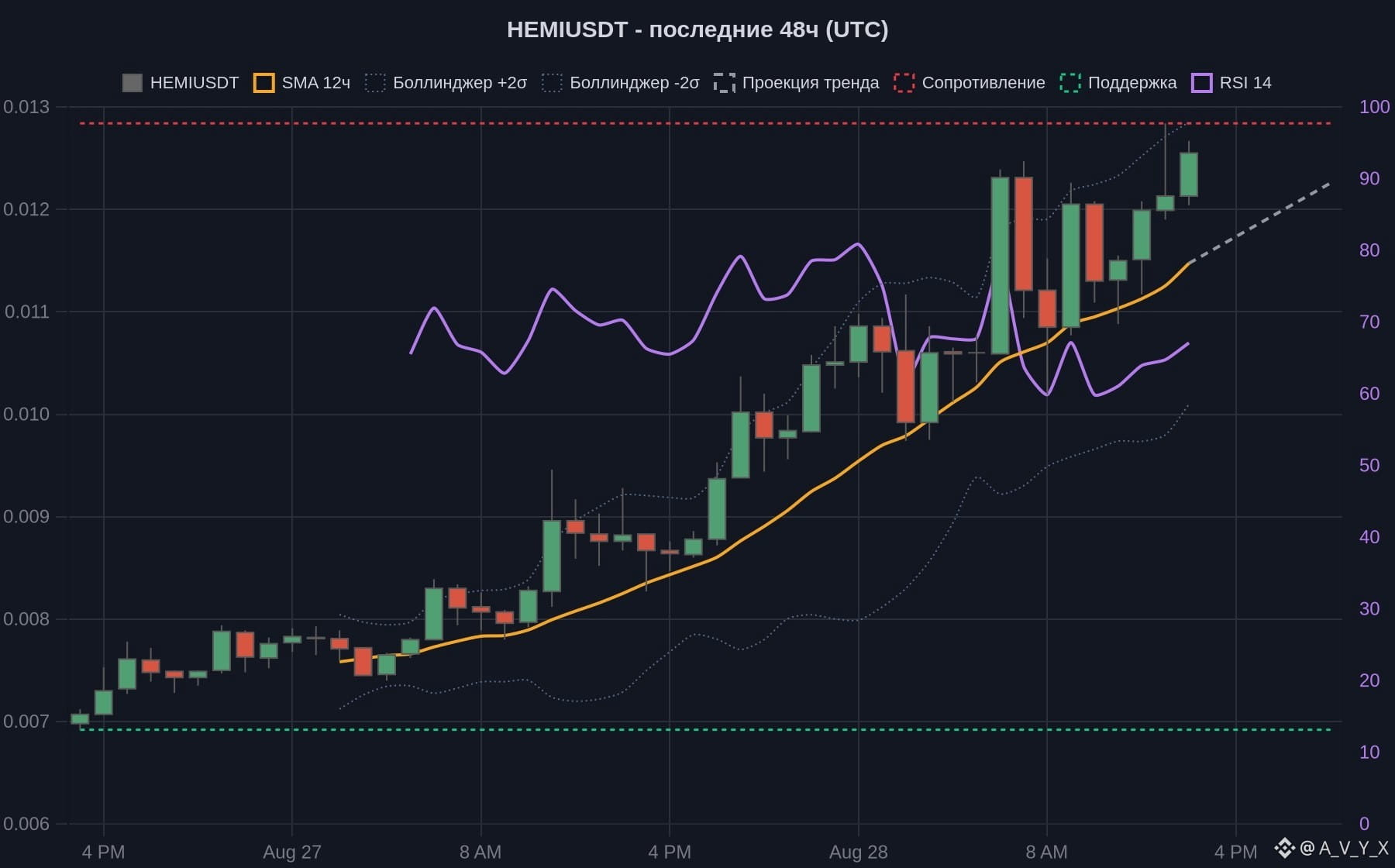Click the dashed Проекция тренда legend icon
Viewport: 1395px width, 868px height.
pos(725,83)
